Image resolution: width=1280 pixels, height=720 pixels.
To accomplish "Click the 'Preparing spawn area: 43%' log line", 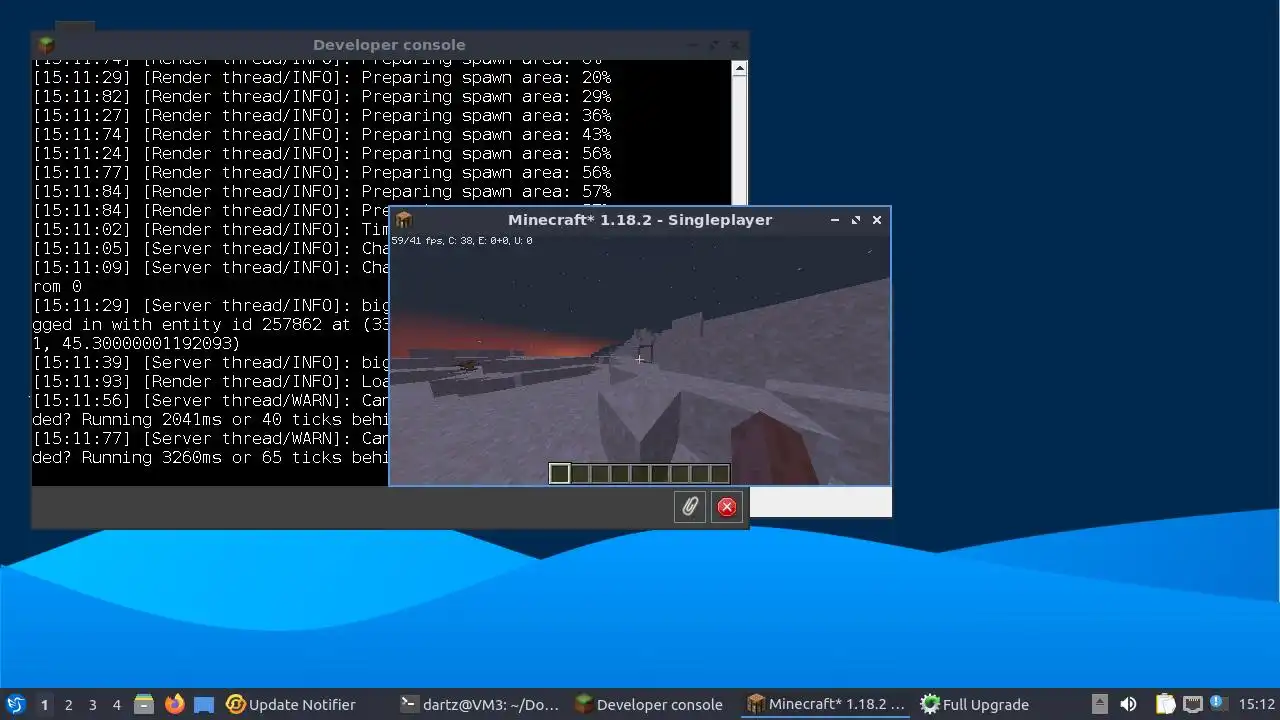I will (322, 135).
